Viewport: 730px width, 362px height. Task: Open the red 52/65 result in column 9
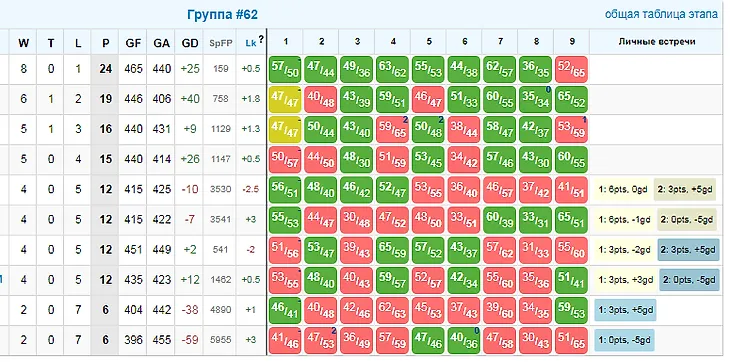[572, 69]
